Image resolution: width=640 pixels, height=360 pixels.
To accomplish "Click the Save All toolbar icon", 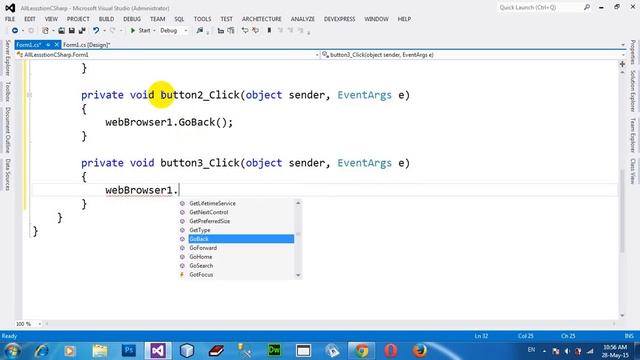I will (x=82, y=31).
